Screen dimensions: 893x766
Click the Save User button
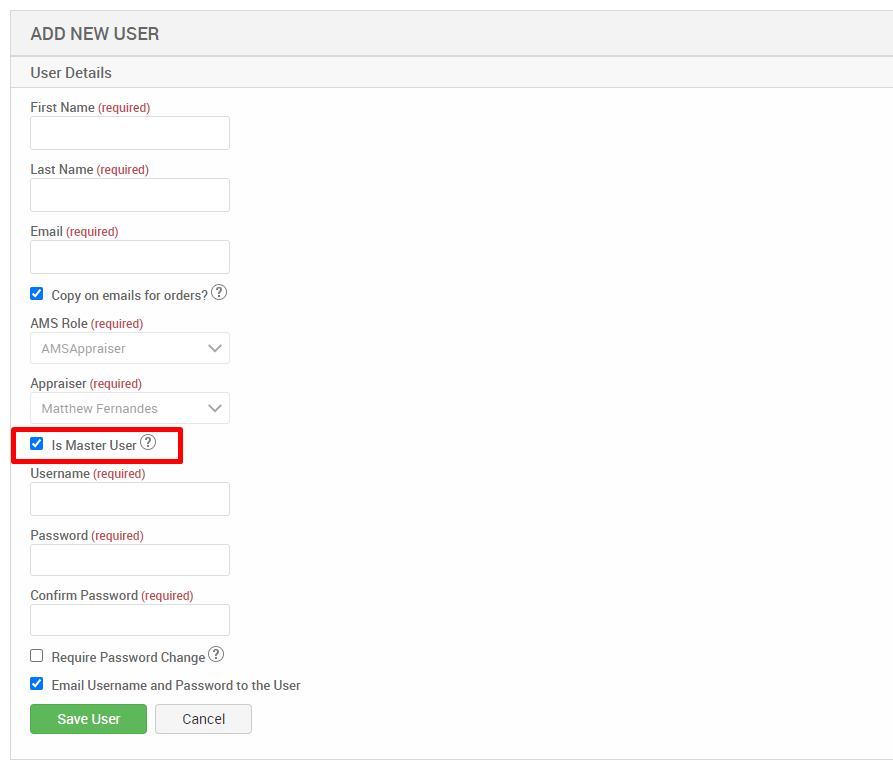pyautogui.click(x=88, y=718)
